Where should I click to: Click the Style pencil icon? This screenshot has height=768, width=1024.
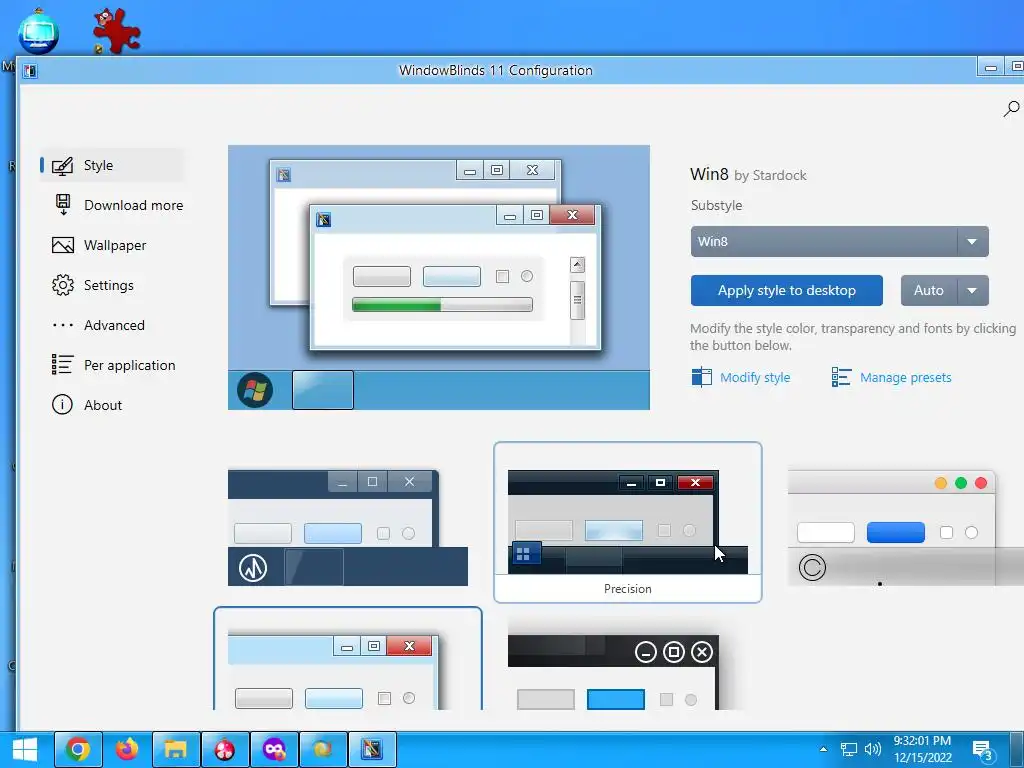tap(62, 166)
